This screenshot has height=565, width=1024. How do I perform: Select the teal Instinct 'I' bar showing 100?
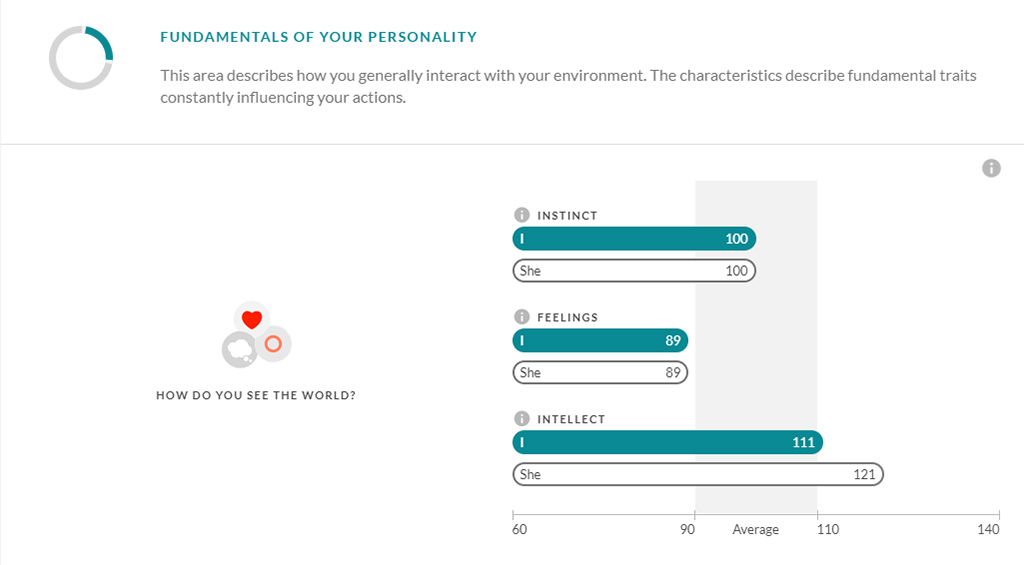click(634, 238)
